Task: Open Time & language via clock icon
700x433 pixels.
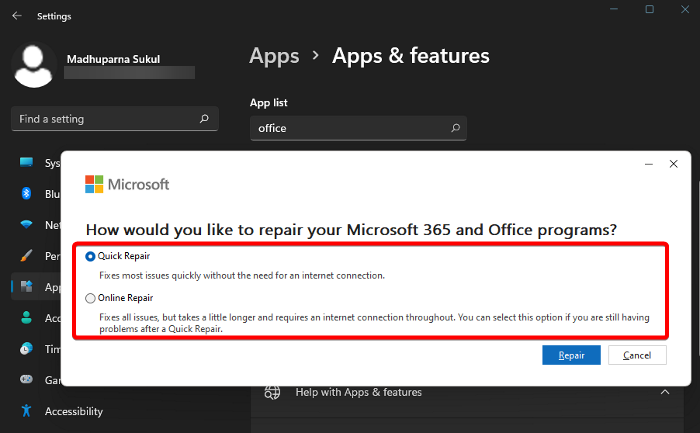Action: (x=26, y=349)
